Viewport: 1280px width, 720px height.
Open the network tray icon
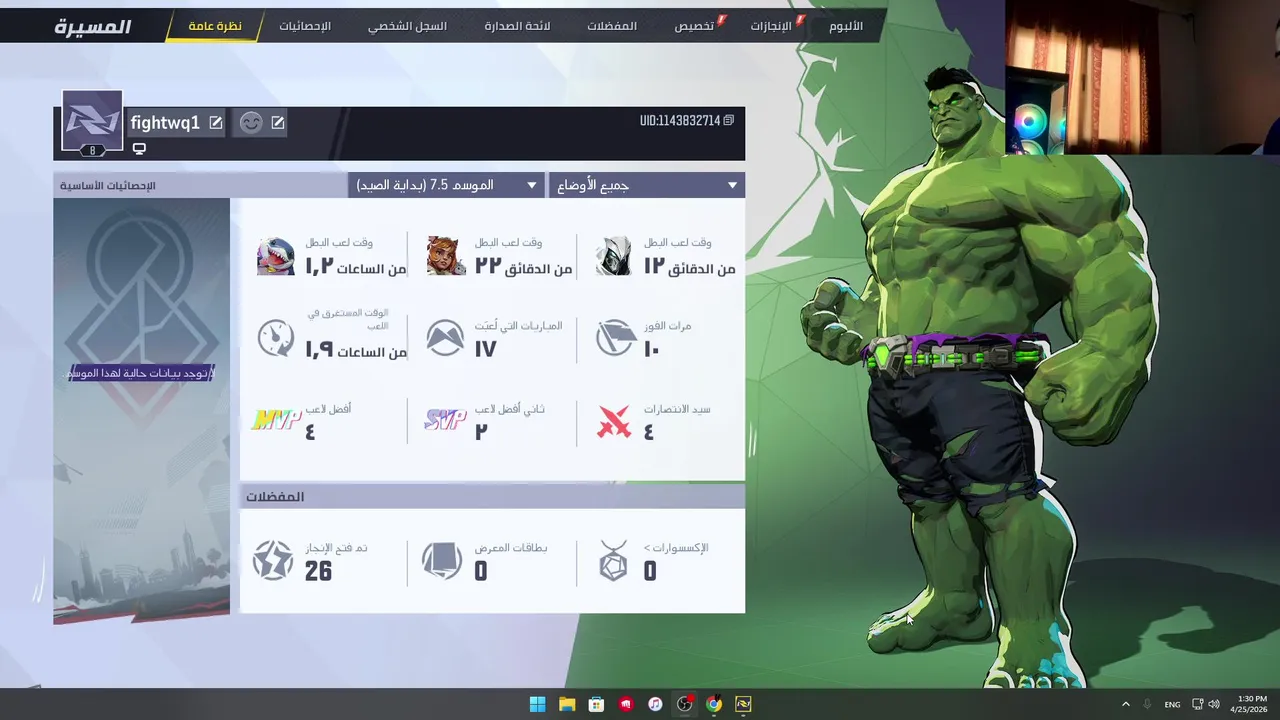point(1197,704)
